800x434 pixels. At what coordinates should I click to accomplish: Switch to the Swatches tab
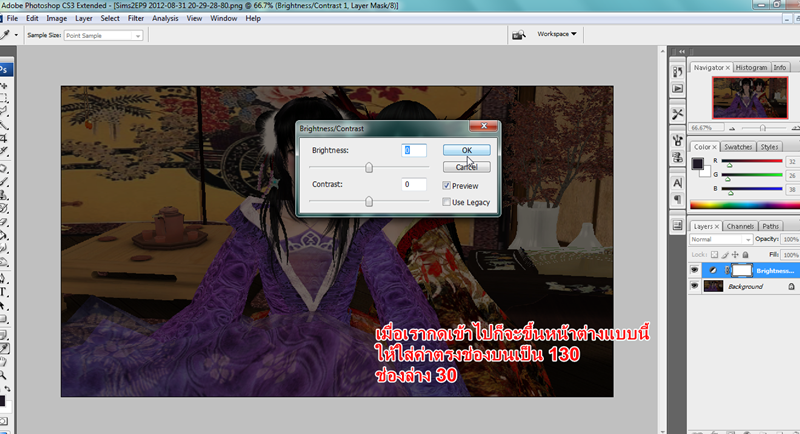pyautogui.click(x=738, y=147)
